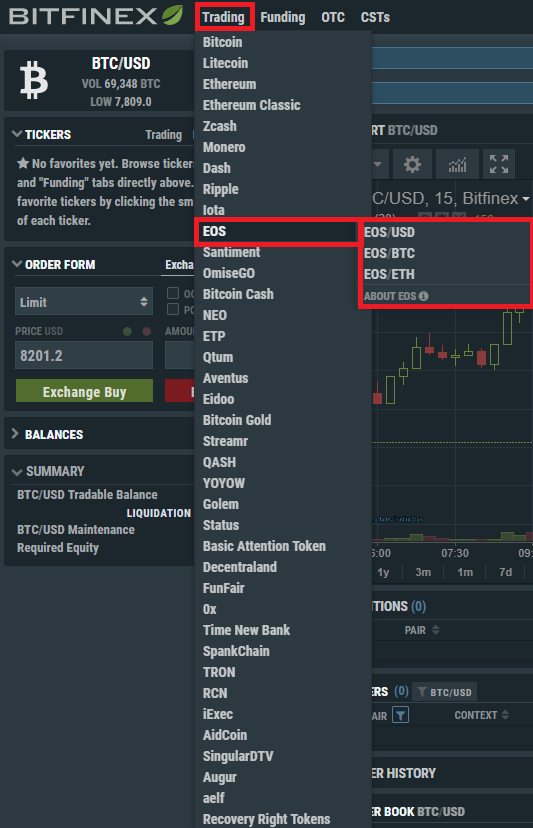This screenshot has height=828, width=533.
Task: Expand the BALANCES panel
Action: [x=15, y=434]
